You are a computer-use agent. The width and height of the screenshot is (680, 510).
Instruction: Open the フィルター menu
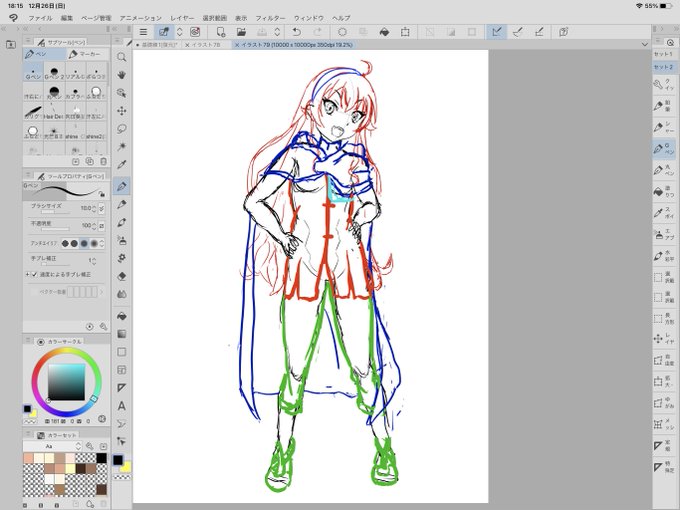[270, 18]
